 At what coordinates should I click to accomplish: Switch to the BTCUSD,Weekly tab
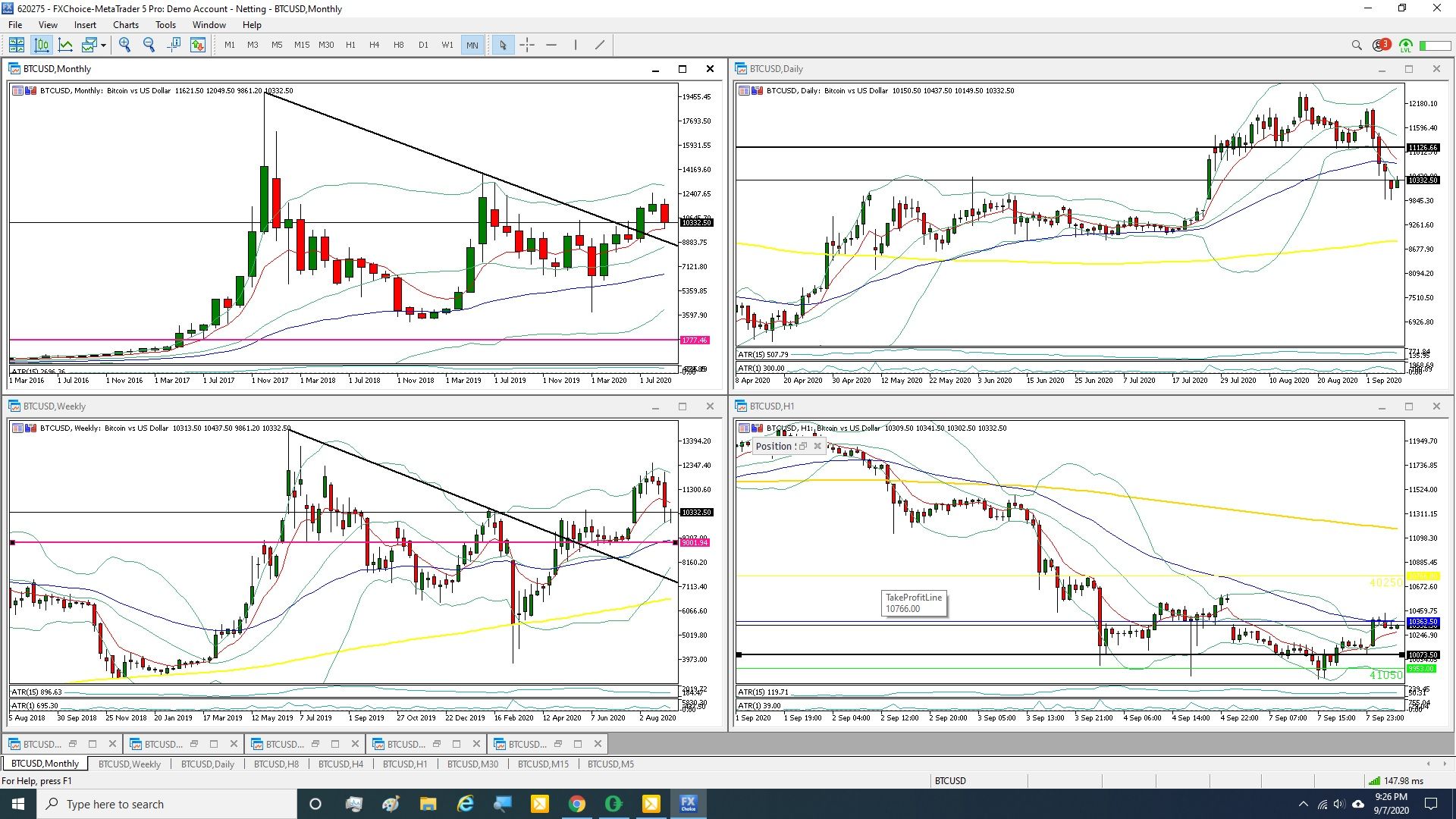(x=130, y=764)
